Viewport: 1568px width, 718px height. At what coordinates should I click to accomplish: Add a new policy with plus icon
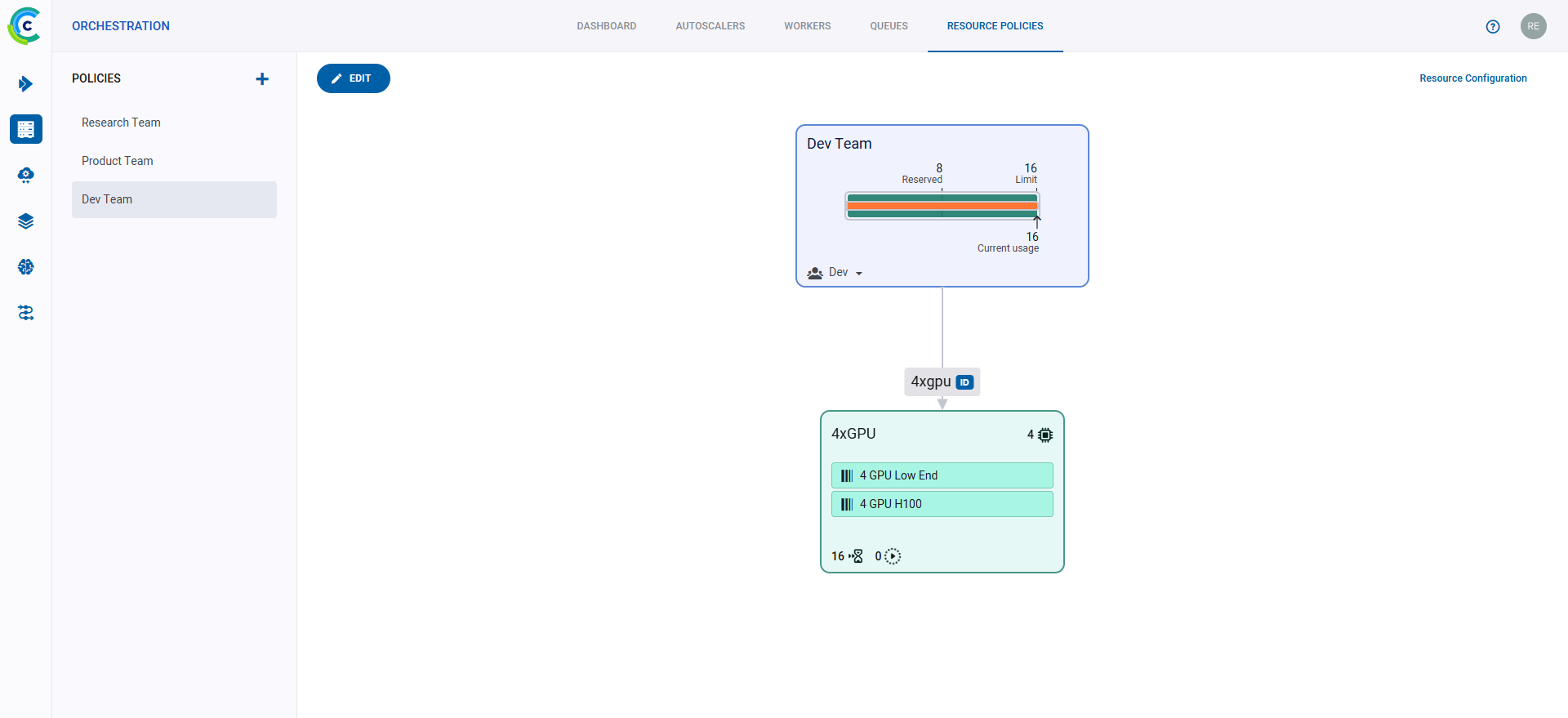tap(262, 79)
